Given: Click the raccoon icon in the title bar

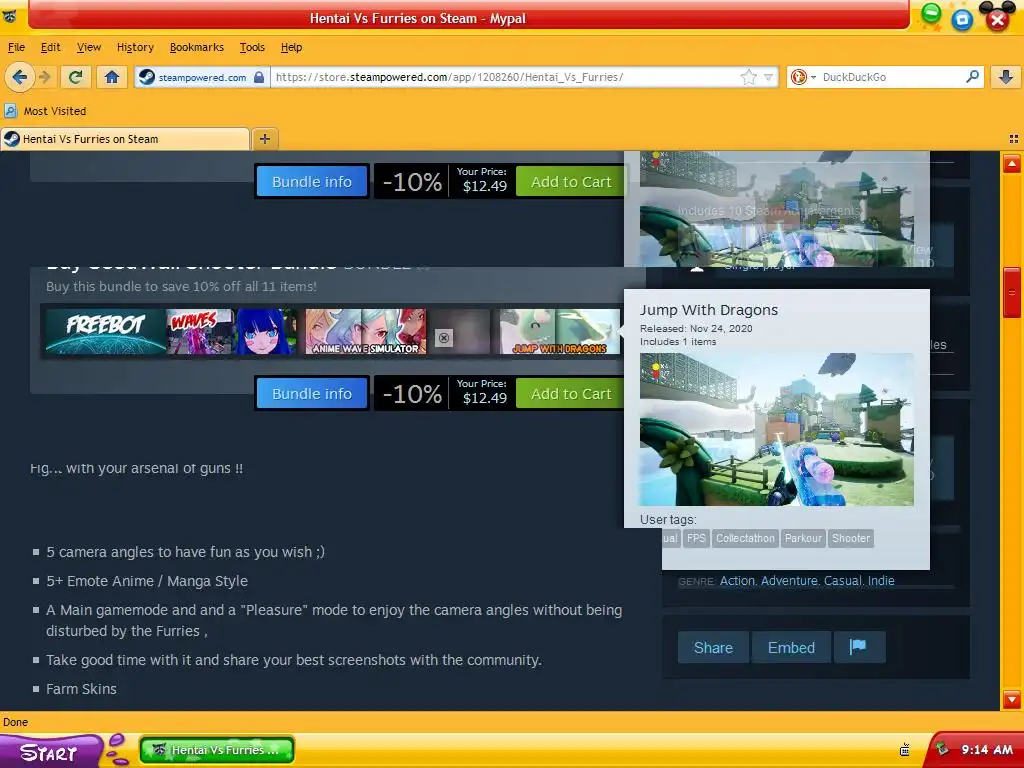Looking at the screenshot, I should pyautogui.click(x=10, y=16).
